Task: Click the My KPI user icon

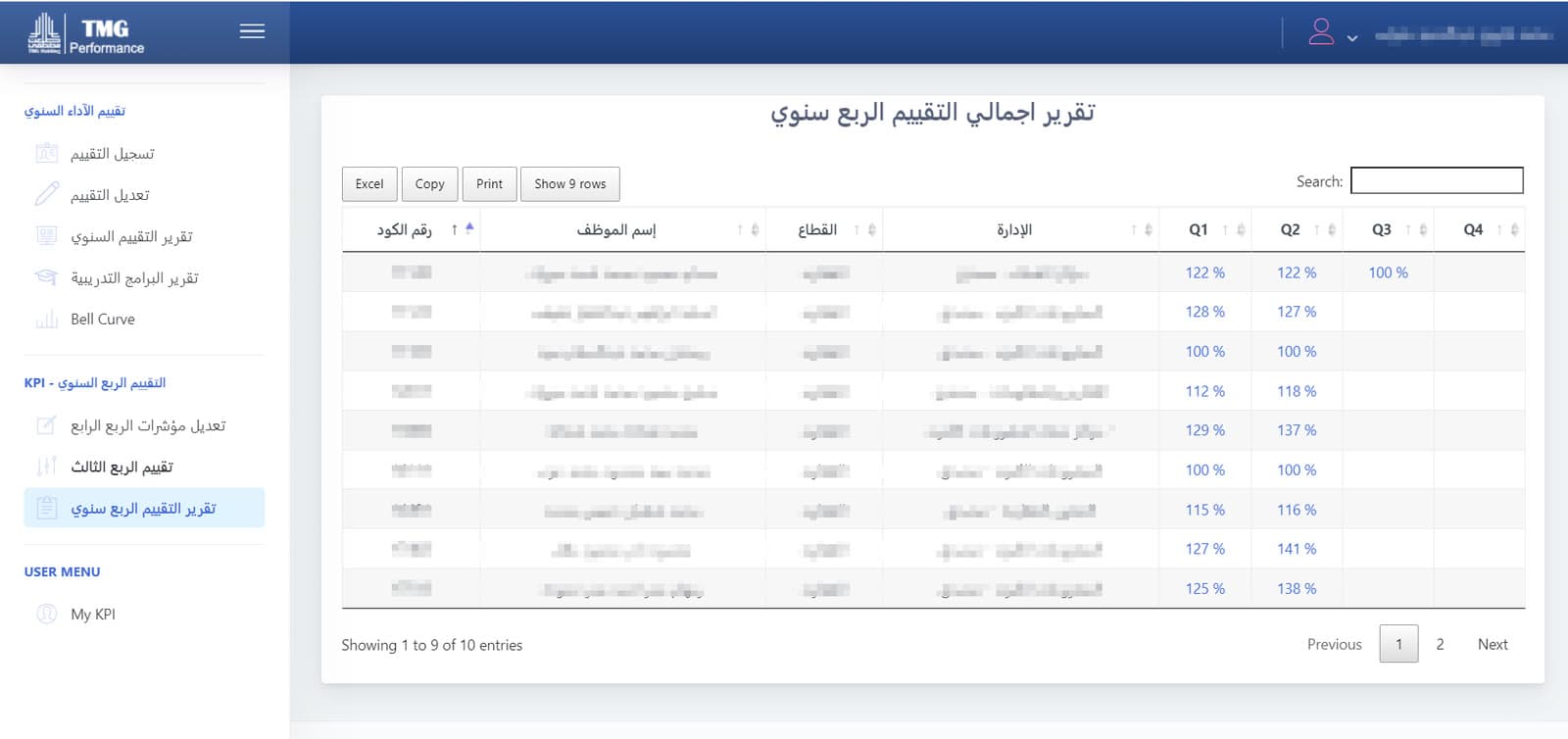Action: pyautogui.click(x=46, y=614)
